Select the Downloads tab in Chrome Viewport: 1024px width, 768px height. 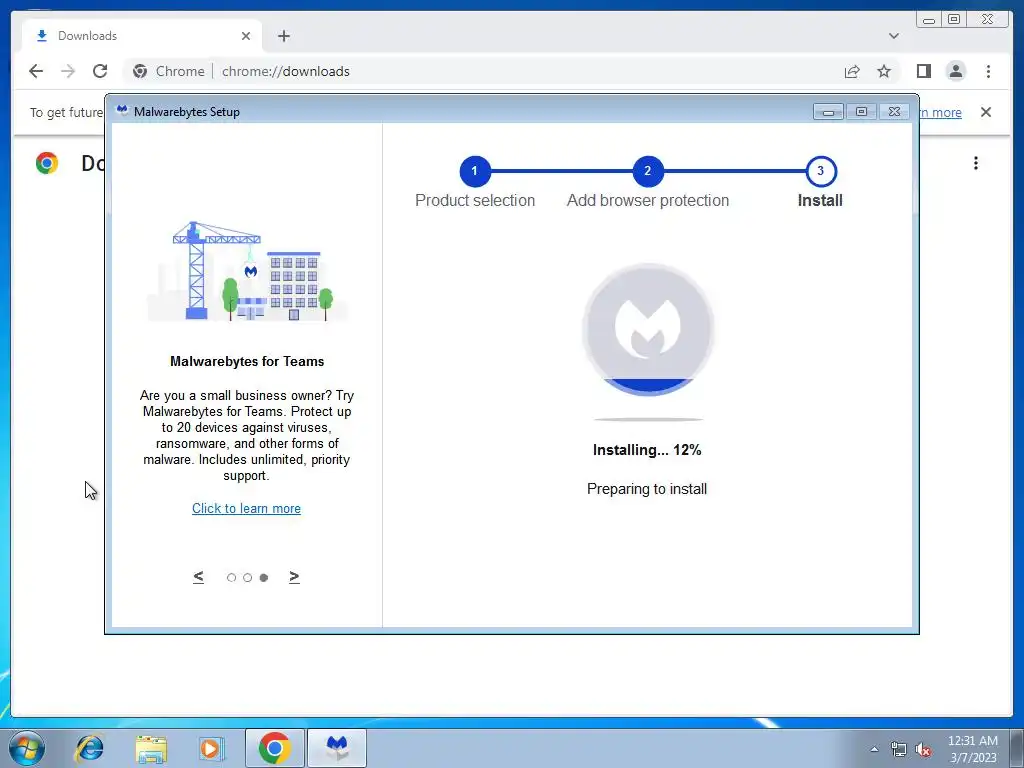(x=142, y=36)
